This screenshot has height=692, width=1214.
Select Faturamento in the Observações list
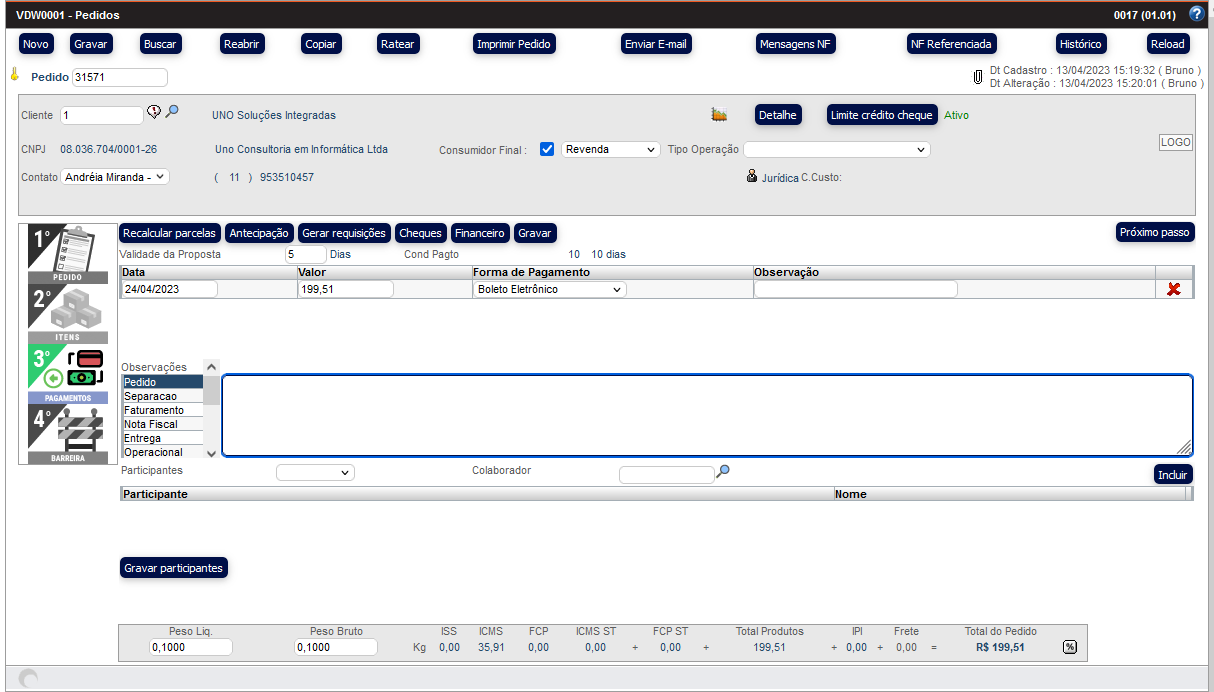[154, 410]
